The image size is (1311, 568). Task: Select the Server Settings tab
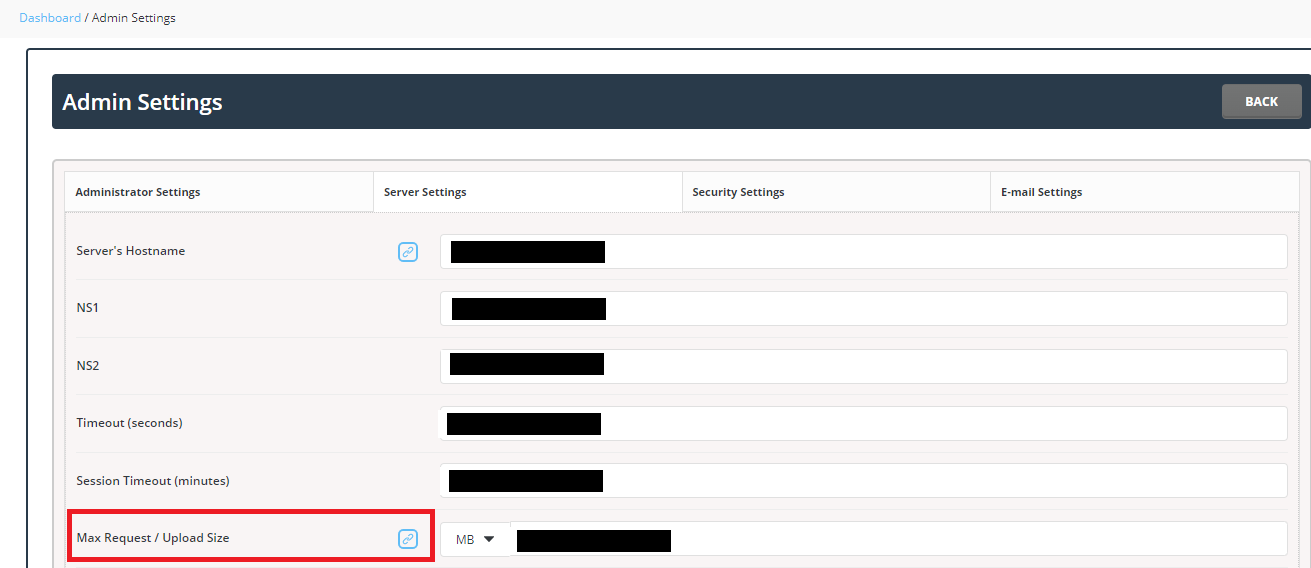coord(425,192)
